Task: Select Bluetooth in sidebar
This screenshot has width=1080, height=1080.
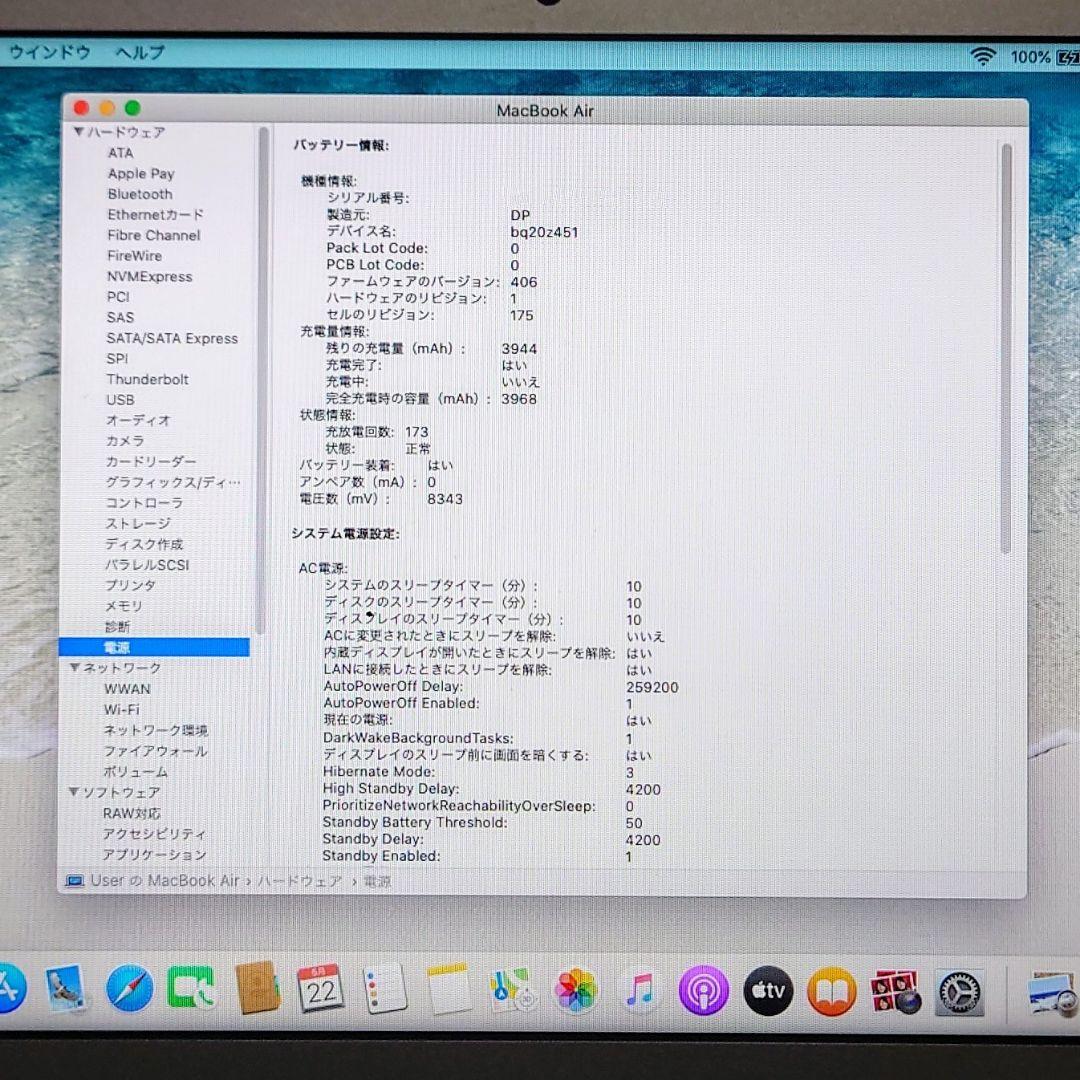Action: tap(140, 194)
